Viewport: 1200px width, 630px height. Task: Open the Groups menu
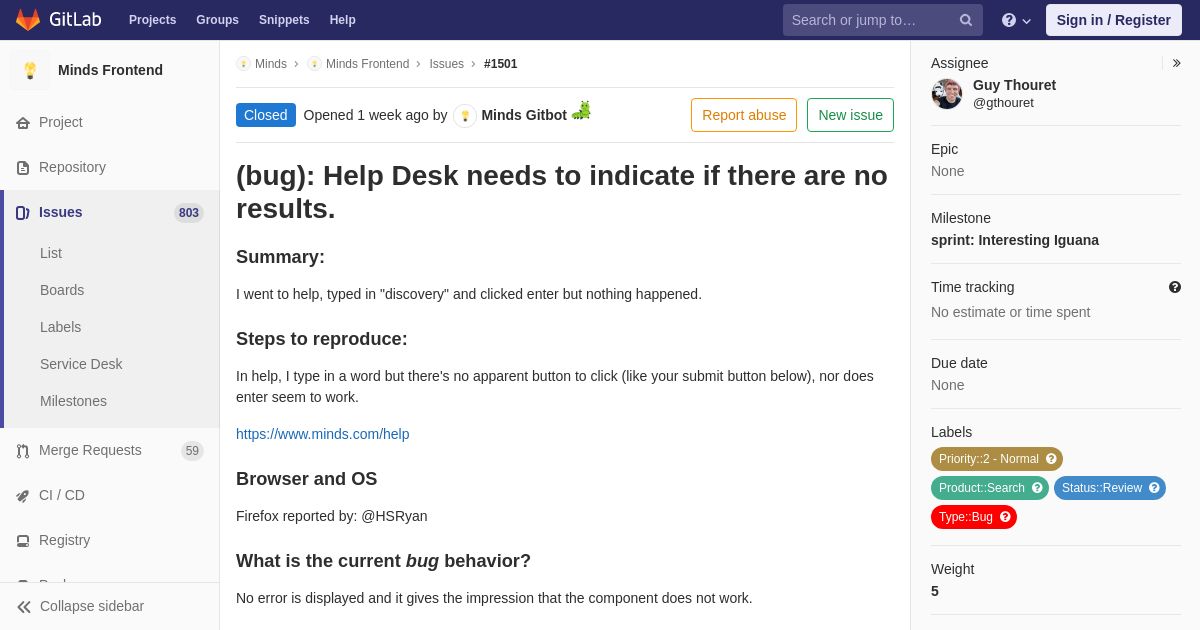pos(217,20)
